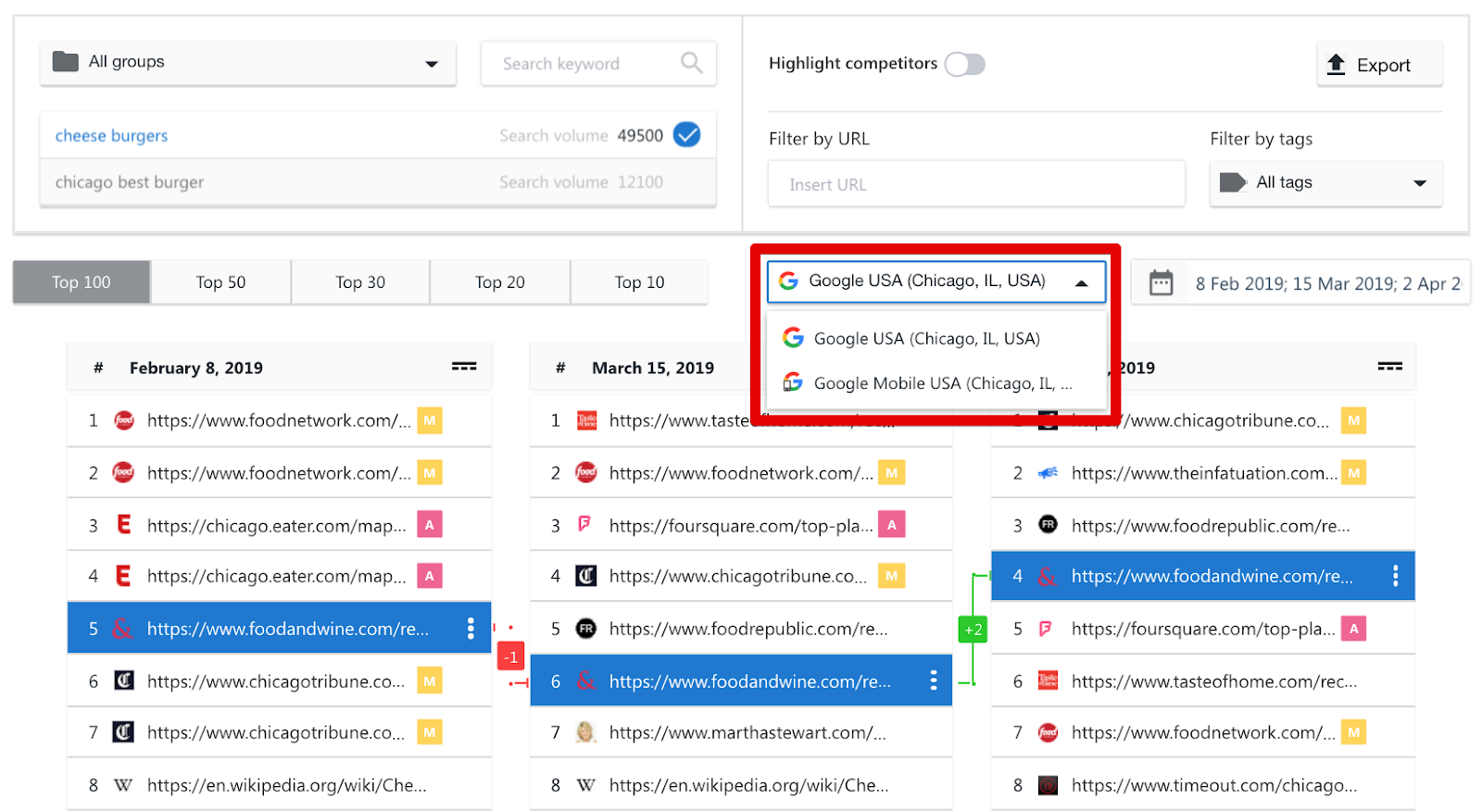Click Chicago Tribune favicon in February row 6
The width and height of the screenshot is (1482, 812).
(x=123, y=681)
